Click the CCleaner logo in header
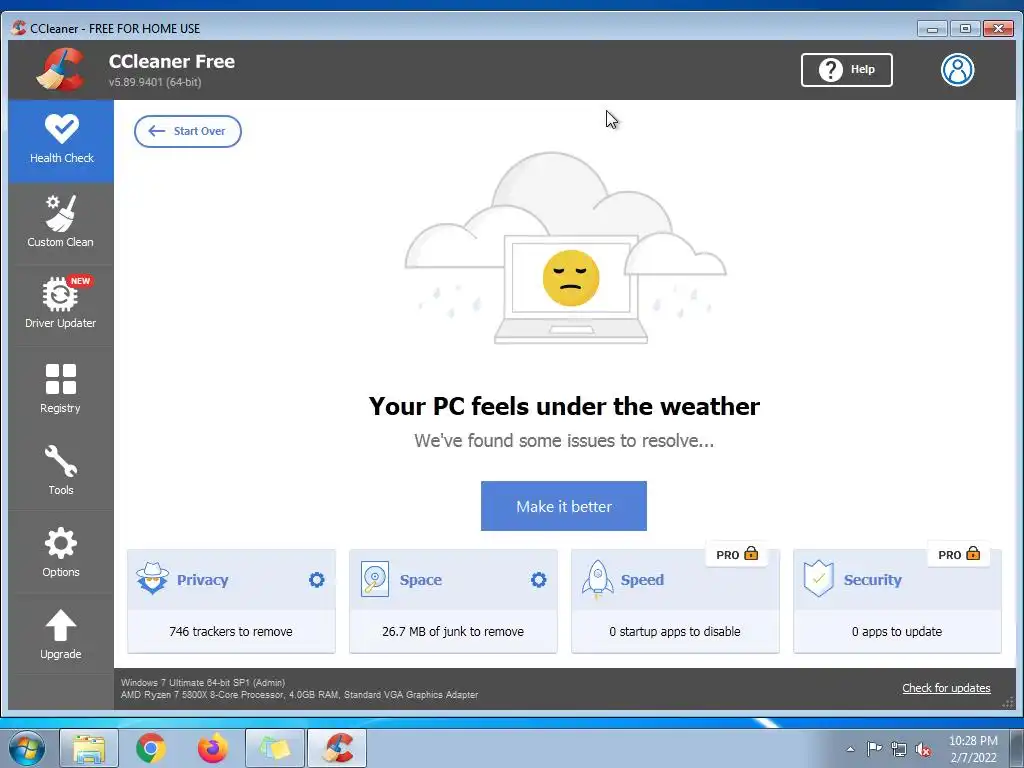 tap(60, 69)
